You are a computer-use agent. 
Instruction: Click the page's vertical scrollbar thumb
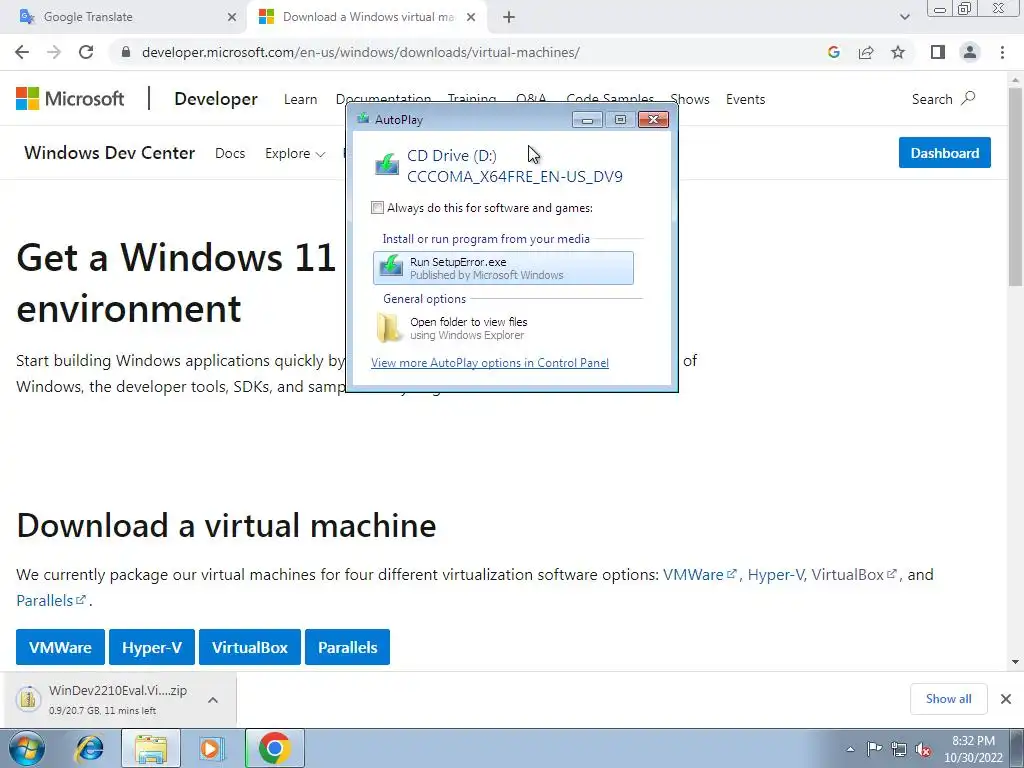pos(1015,186)
